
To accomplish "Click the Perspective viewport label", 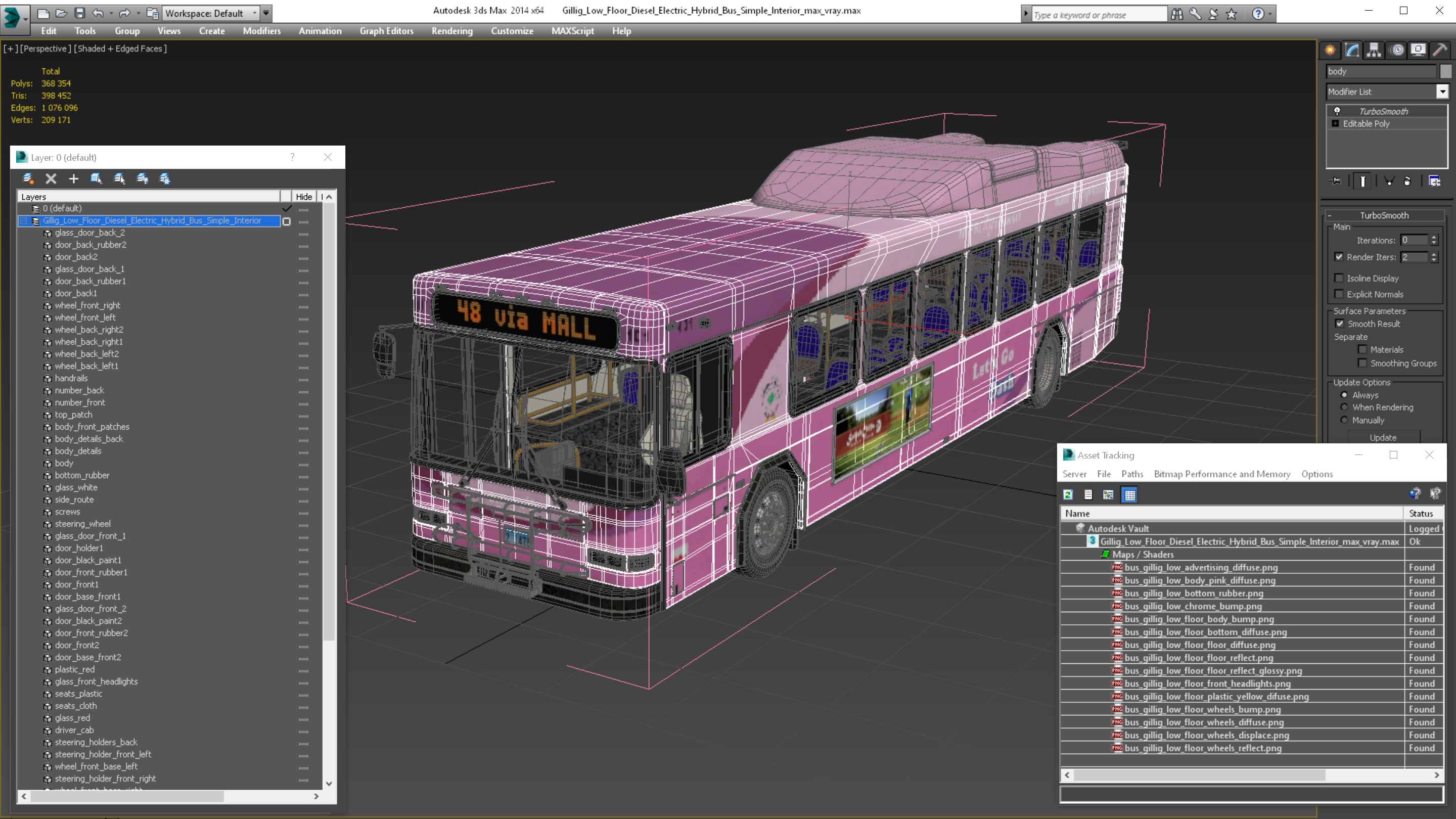I will tap(45, 49).
